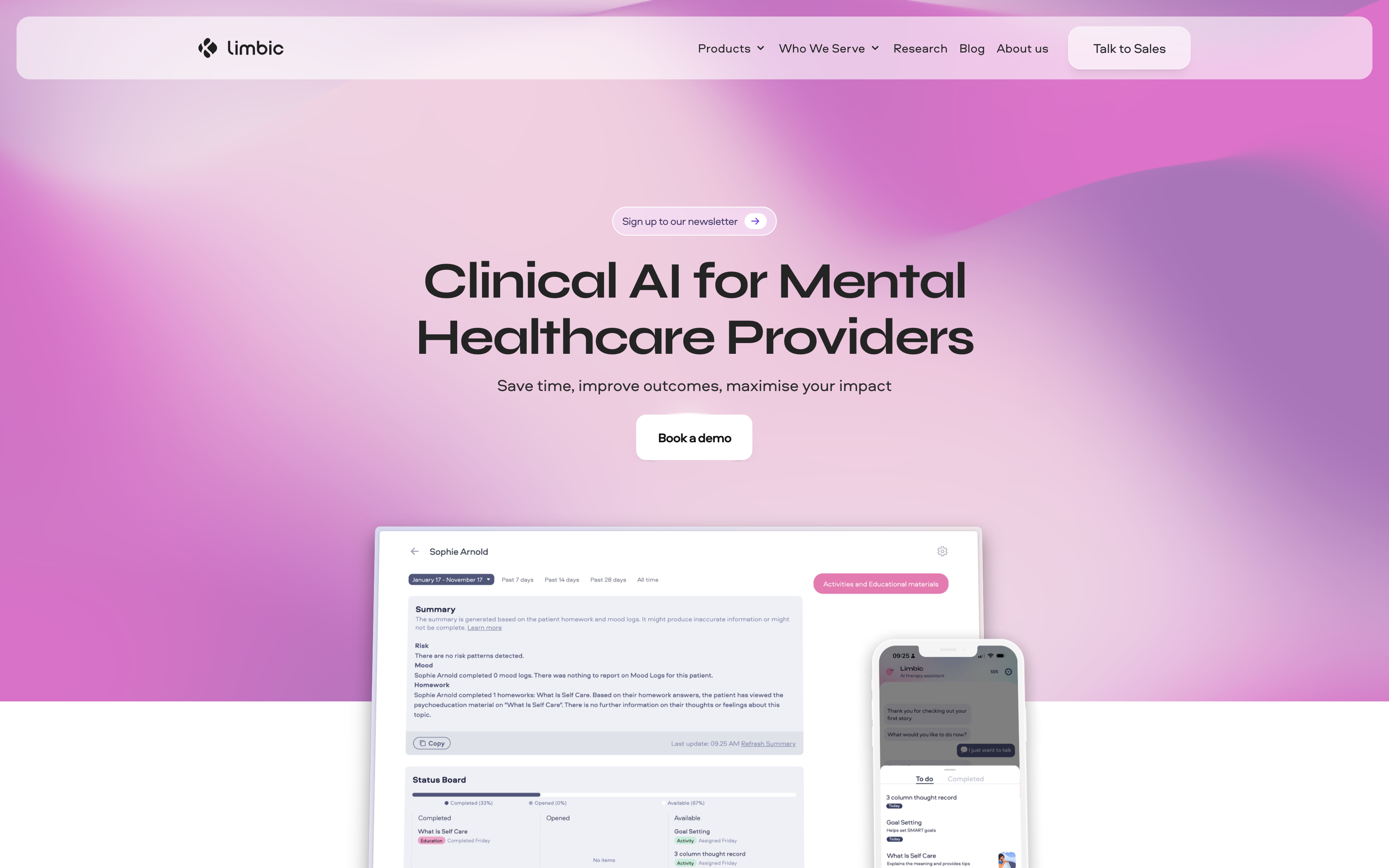Expand the Products navigation dropdown

pyautogui.click(x=731, y=47)
